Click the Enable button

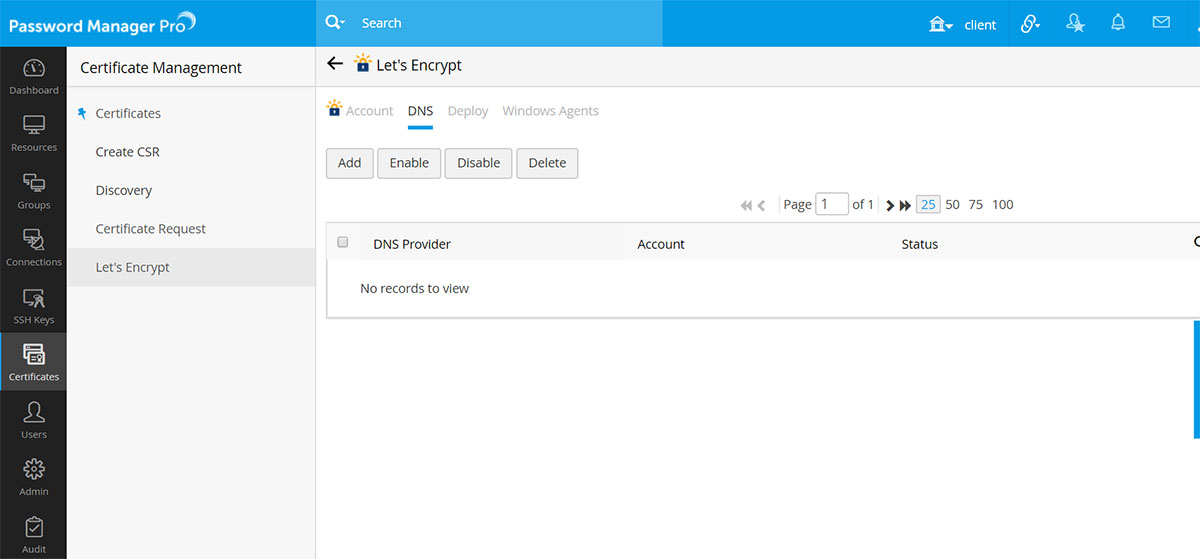(x=409, y=163)
